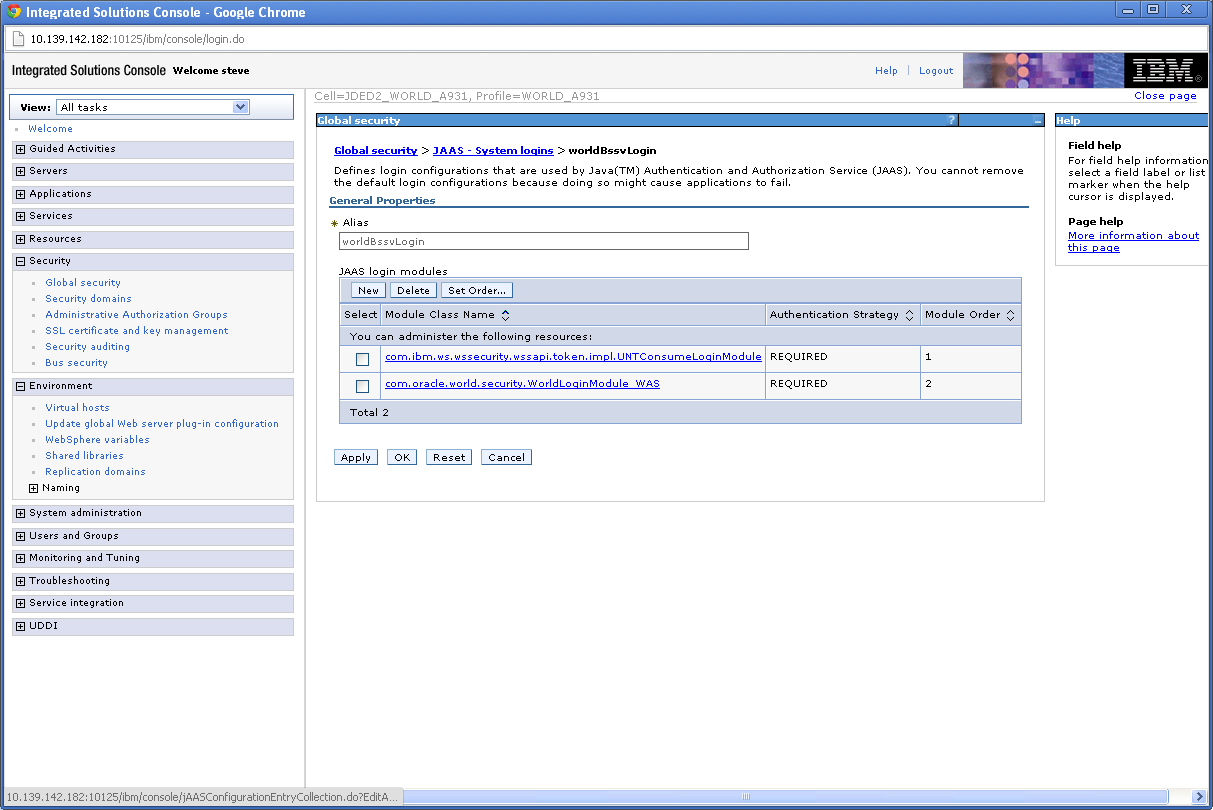1213x810 pixels.
Task: Open SSL certificate and key management
Action: [136, 331]
